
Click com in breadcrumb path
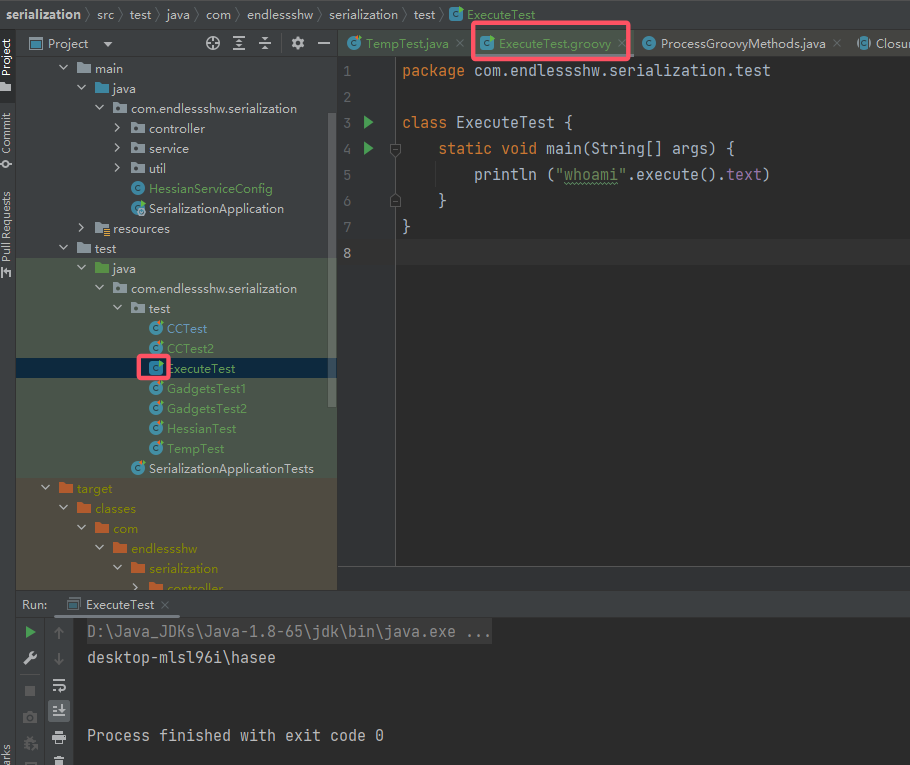[218, 15]
